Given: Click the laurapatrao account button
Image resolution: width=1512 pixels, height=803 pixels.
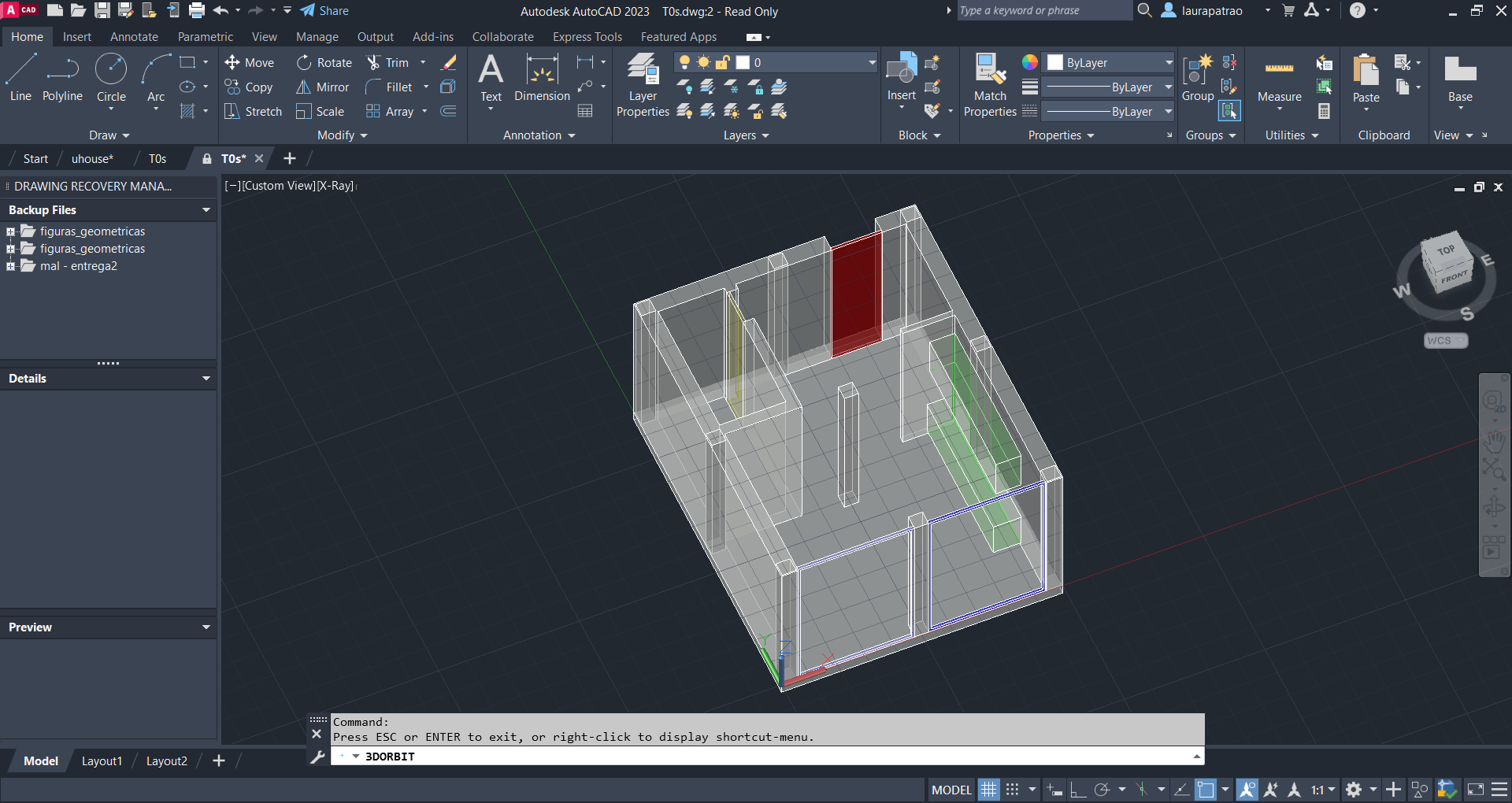Looking at the screenshot, I should point(1203,11).
